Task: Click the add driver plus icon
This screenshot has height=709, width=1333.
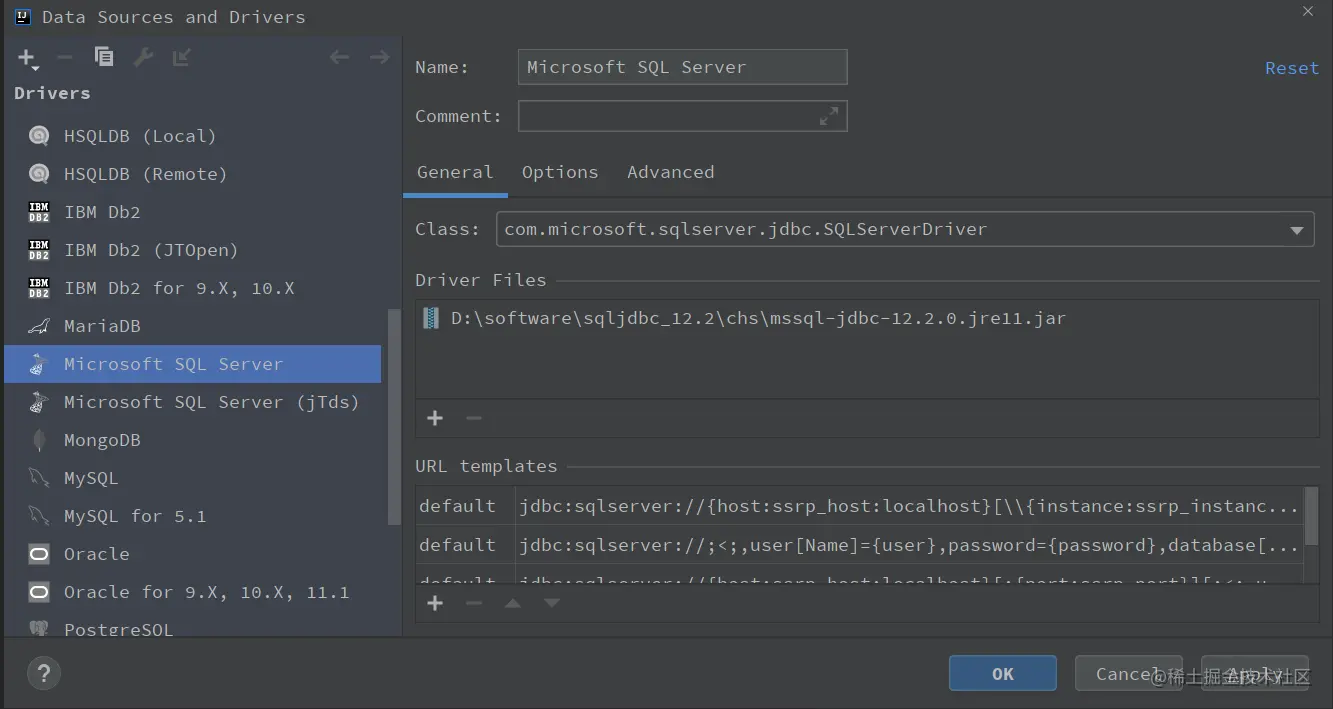Action: tap(27, 58)
